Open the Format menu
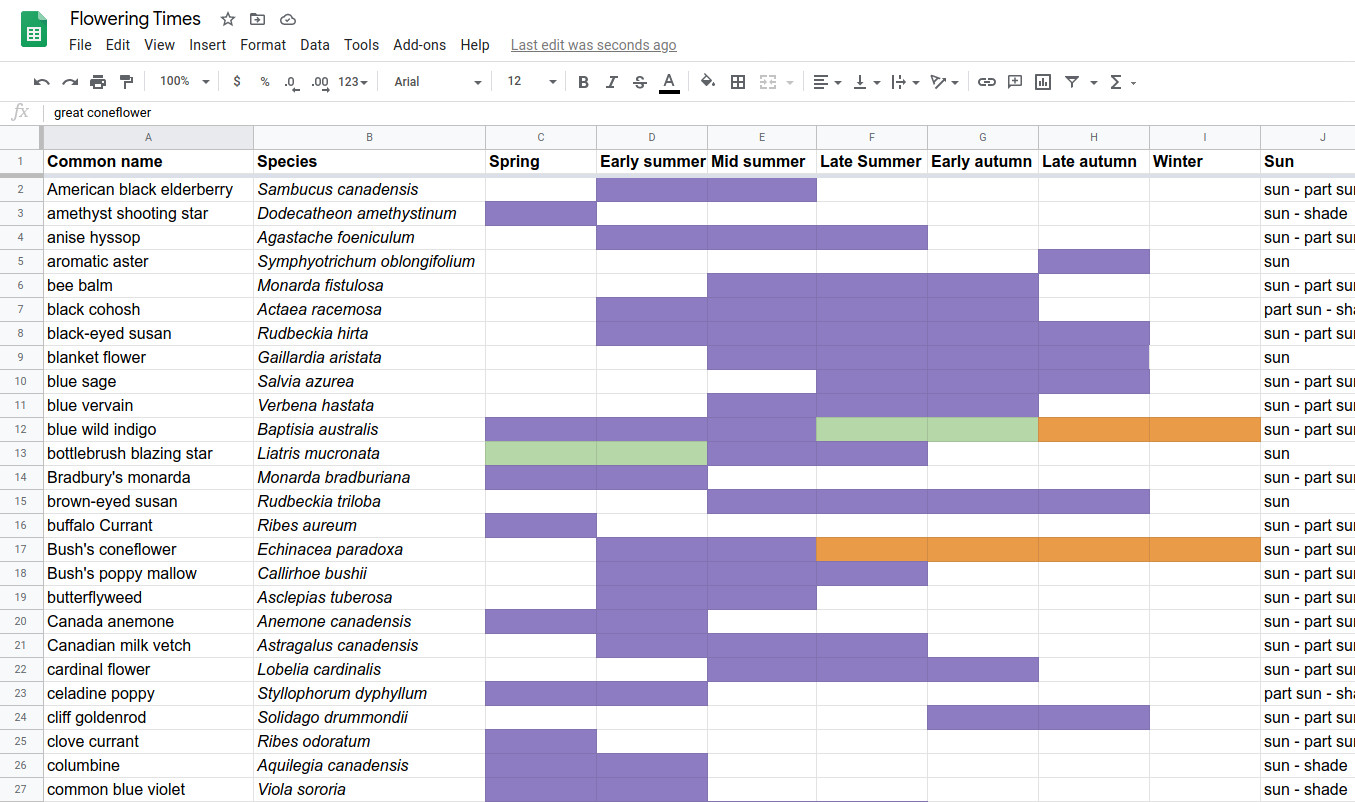This screenshot has width=1355, height=802. [263, 45]
